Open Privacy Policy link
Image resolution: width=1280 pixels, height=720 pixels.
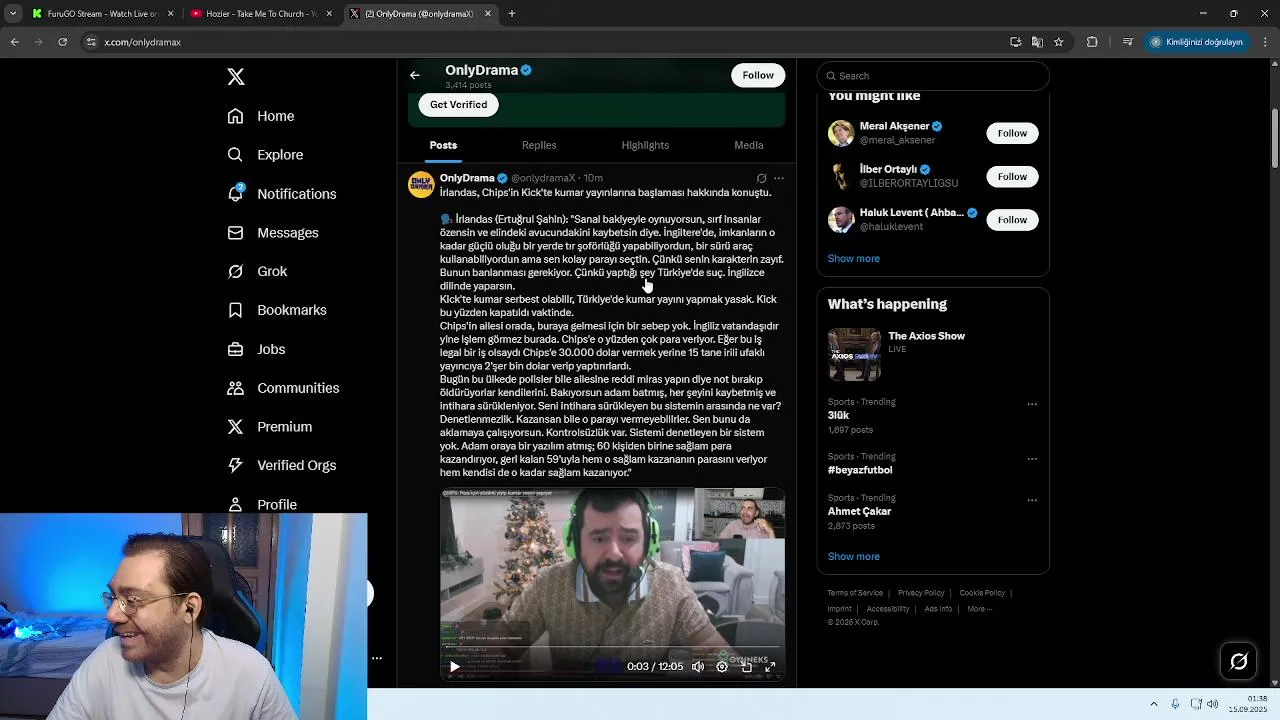921,593
